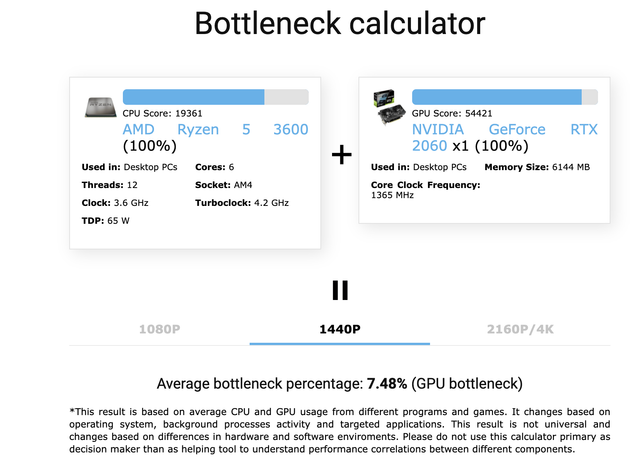
Task: Click the CPU Score: 19361 label
Action: [164, 114]
